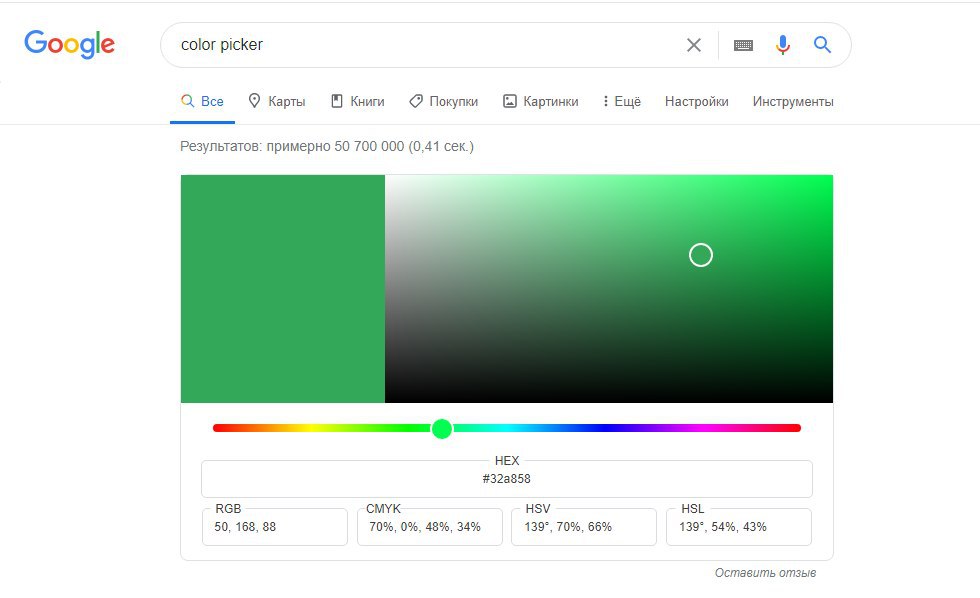Click the HSV field '139°, 70%, 66%'
This screenshot has height=598, width=980.
[x=584, y=527]
